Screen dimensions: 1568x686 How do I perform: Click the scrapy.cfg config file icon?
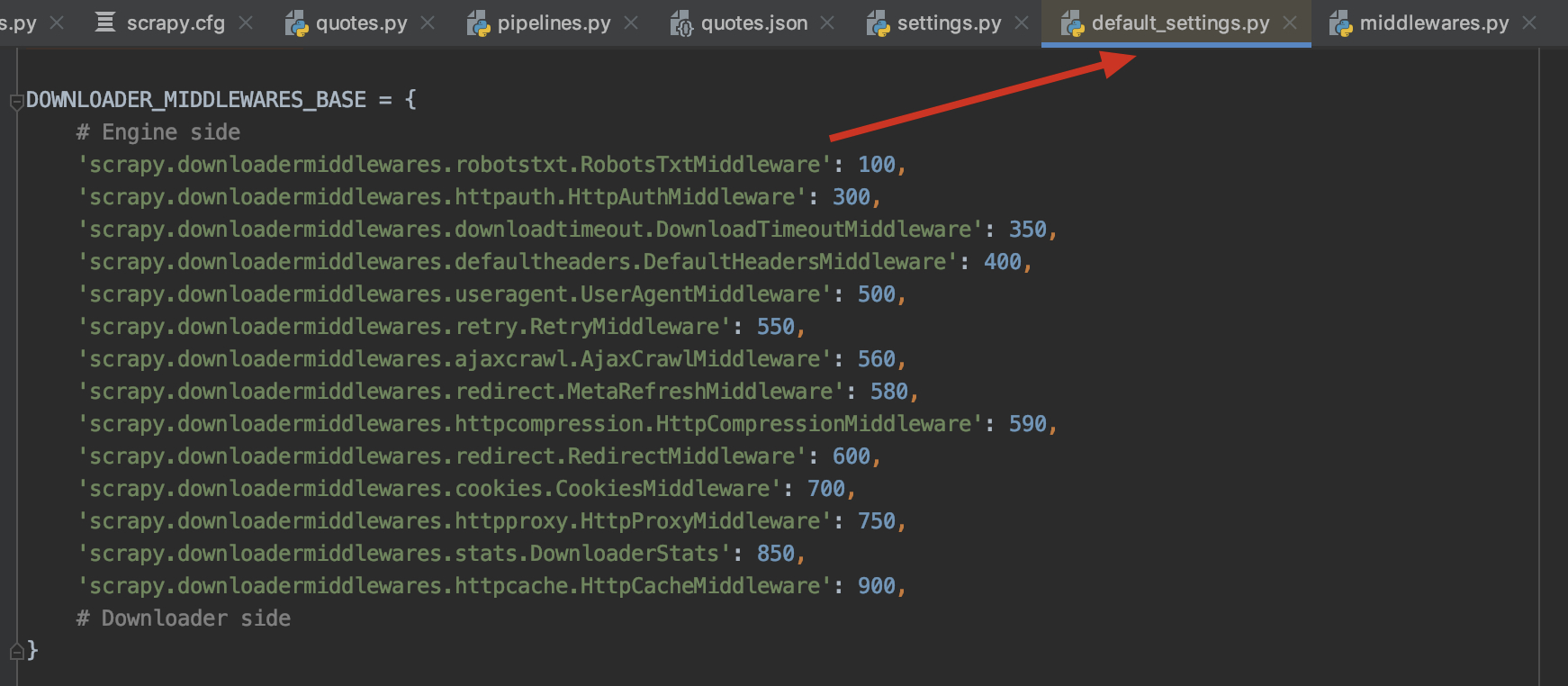click(x=105, y=22)
